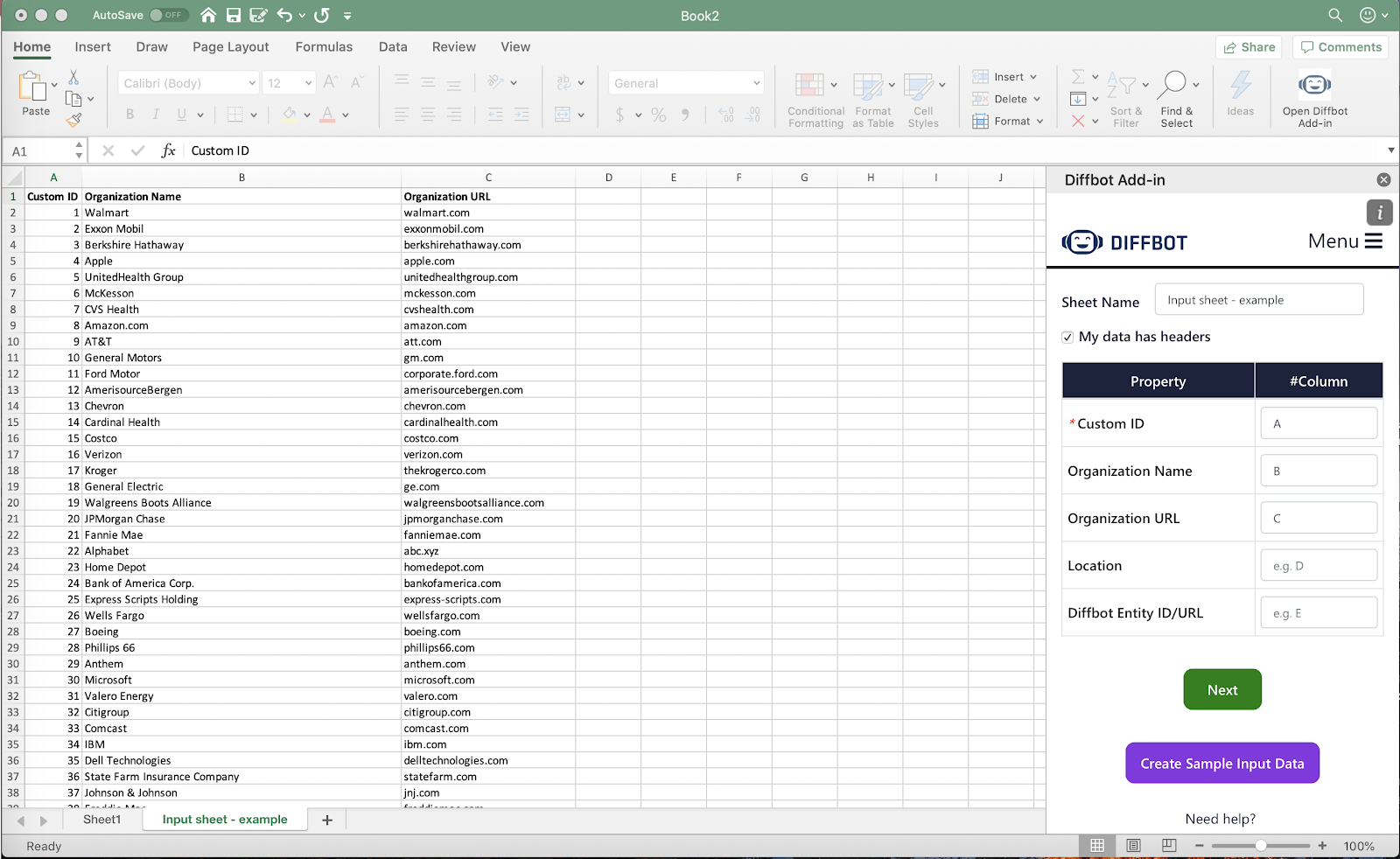Open the Draw ribbon tab

click(x=151, y=47)
